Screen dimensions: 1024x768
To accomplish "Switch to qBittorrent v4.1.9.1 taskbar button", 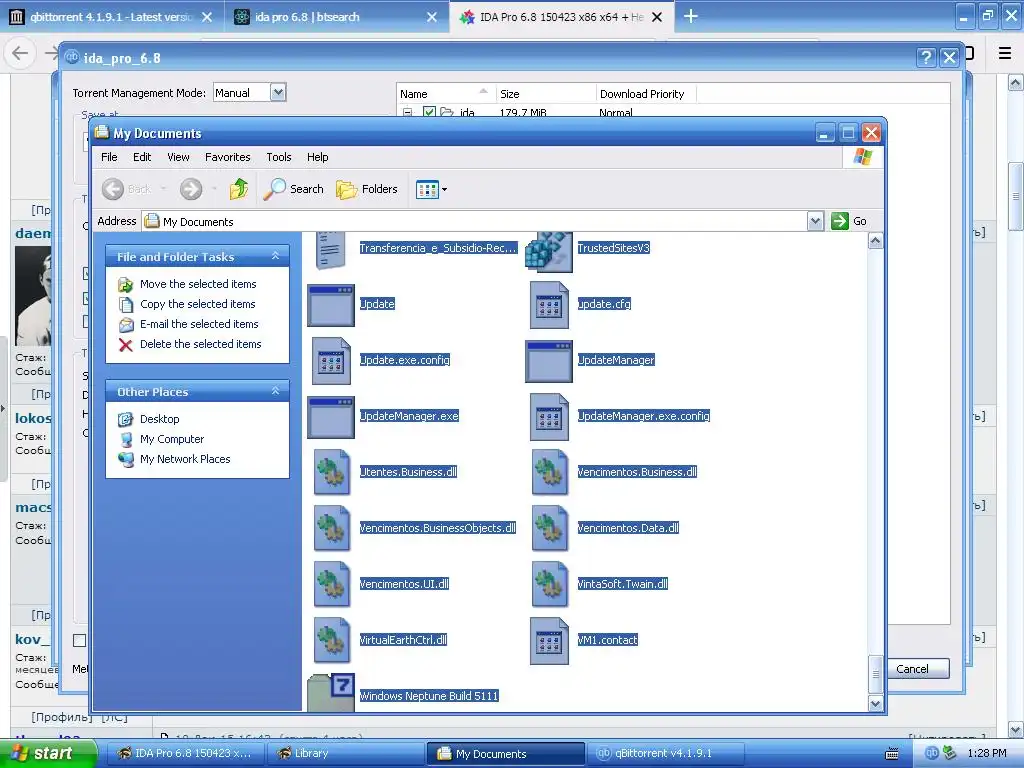I will coord(666,753).
